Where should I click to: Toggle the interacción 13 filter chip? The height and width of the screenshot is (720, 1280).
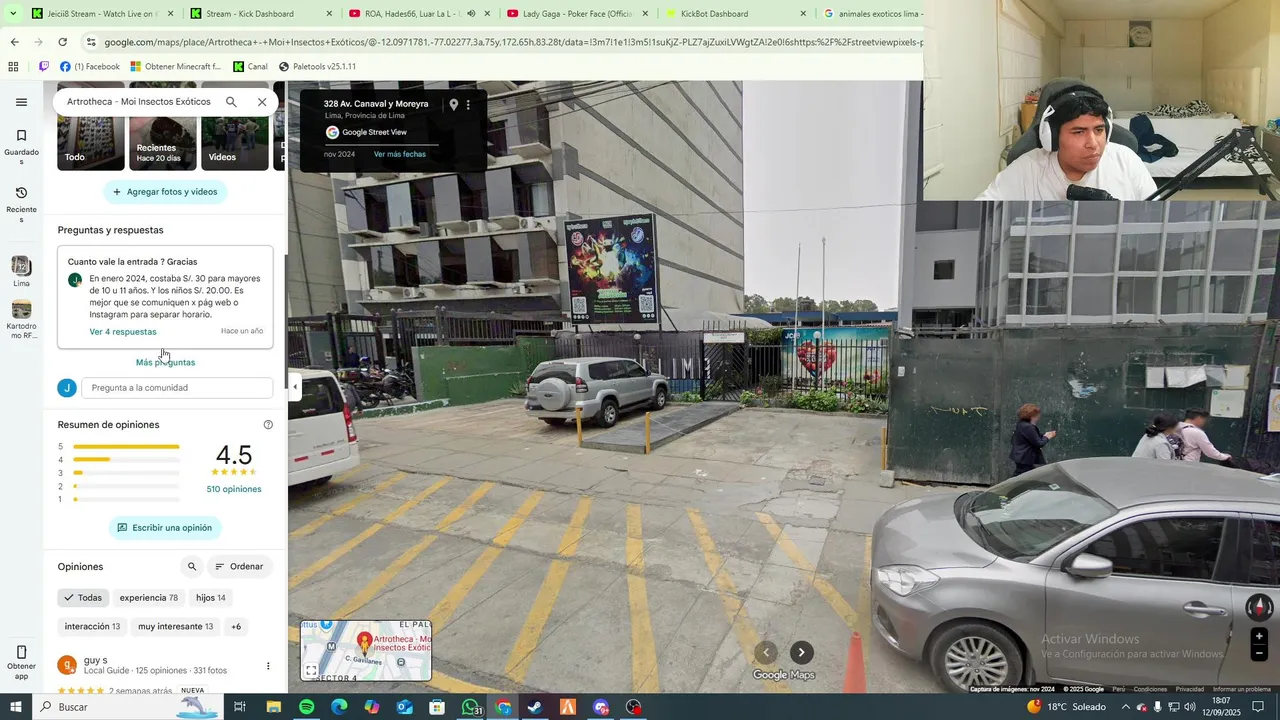point(92,627)
